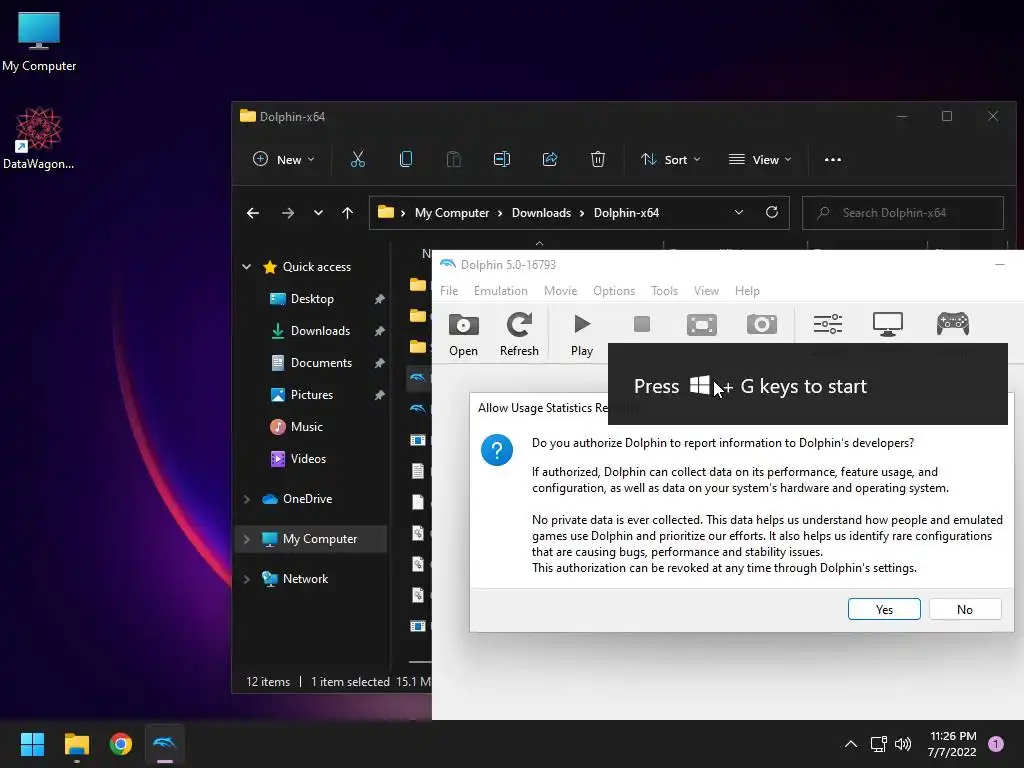Expand the OneDrive tree node
The height and width of the screenshot is (768, 1024).
click(x=247, y=499)
